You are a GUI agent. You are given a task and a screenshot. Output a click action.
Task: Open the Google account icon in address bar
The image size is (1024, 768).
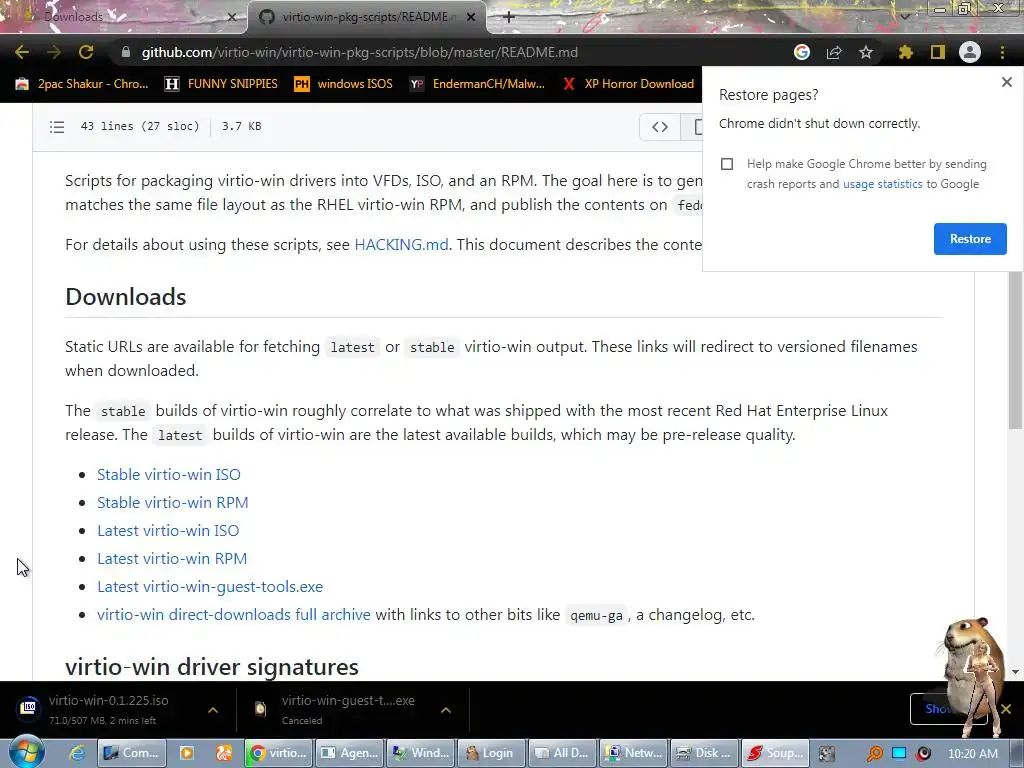pyautogui.click(x=802, y=52)
